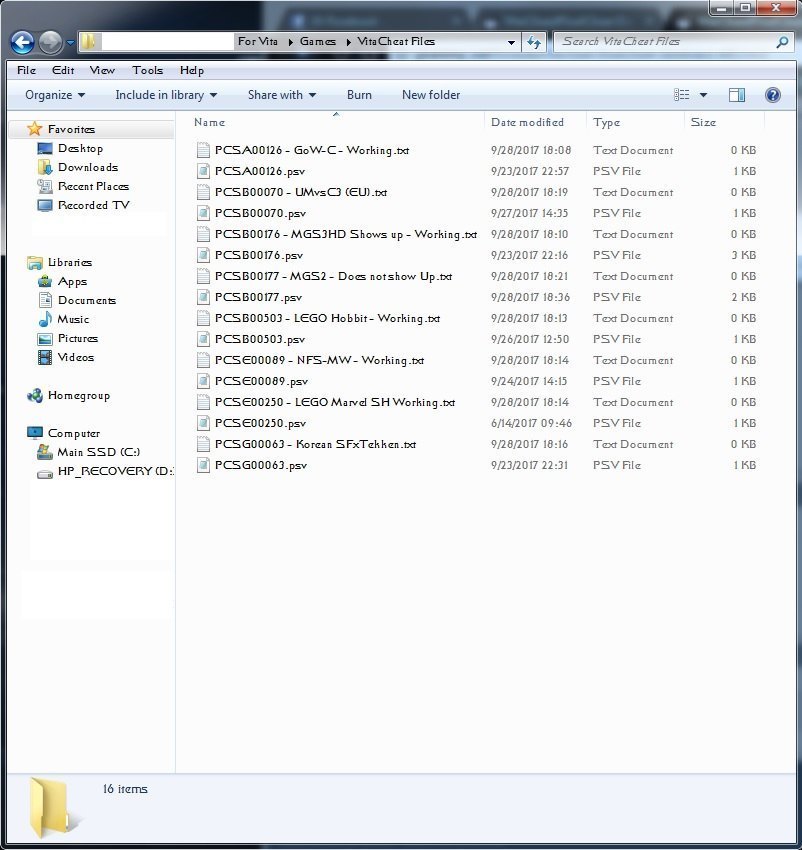The height and width of the screenshot is (850, 802).
Task: Select the PCSB00177.psv file icon
Action: (203, 297)
